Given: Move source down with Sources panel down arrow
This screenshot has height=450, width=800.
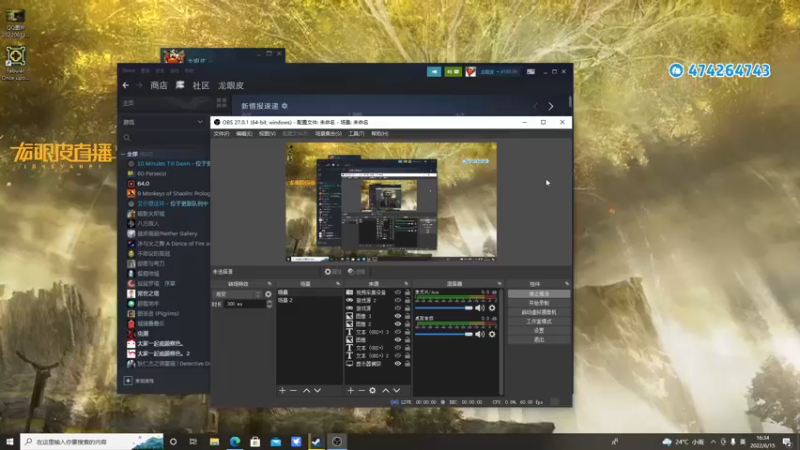Looking at the screenshot, I should pos(396,390).
